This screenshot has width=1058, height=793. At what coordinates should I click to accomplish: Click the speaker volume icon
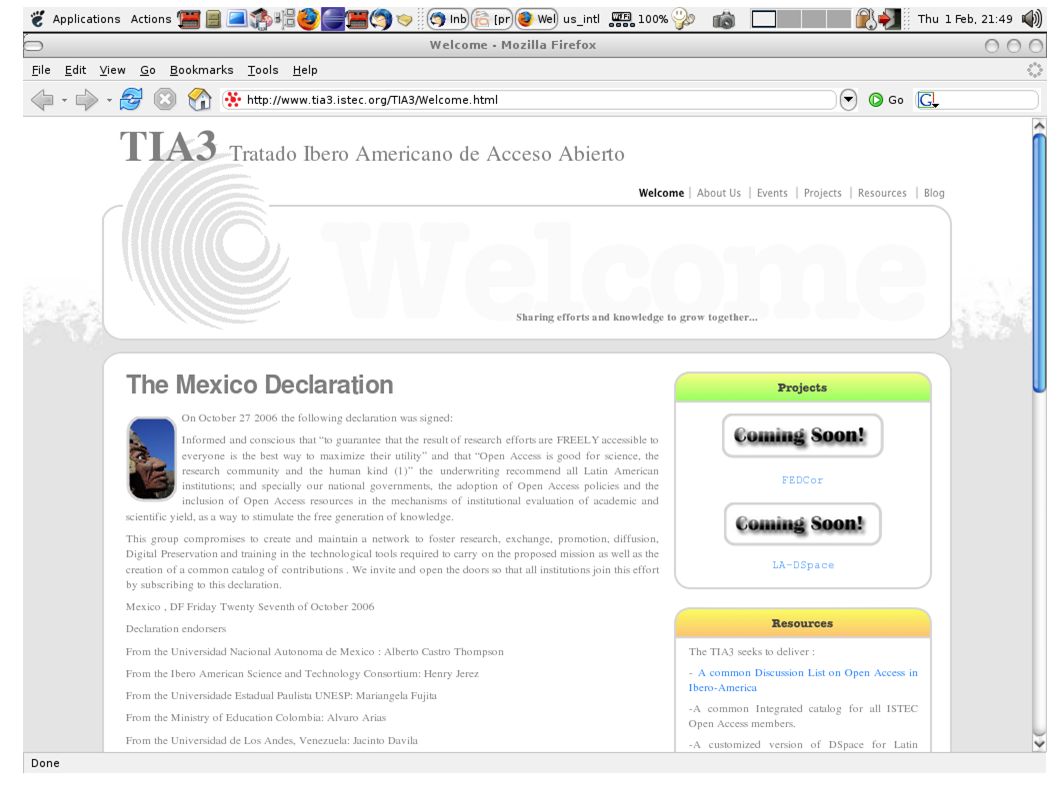pos(1032,19)
